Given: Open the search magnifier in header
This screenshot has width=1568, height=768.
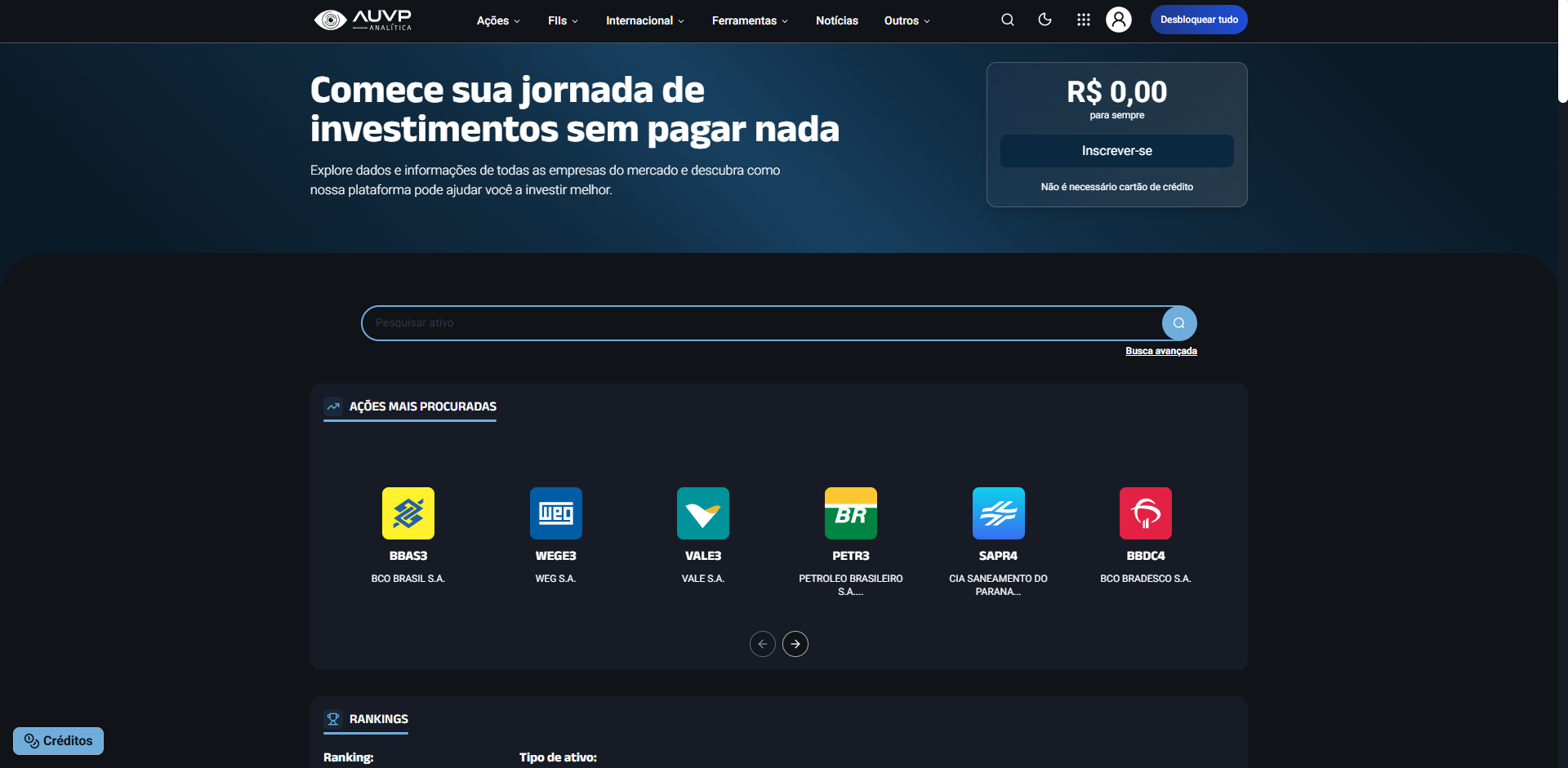Looking at the screenshot, I should pyautogui.click(x=1008, y=20).
